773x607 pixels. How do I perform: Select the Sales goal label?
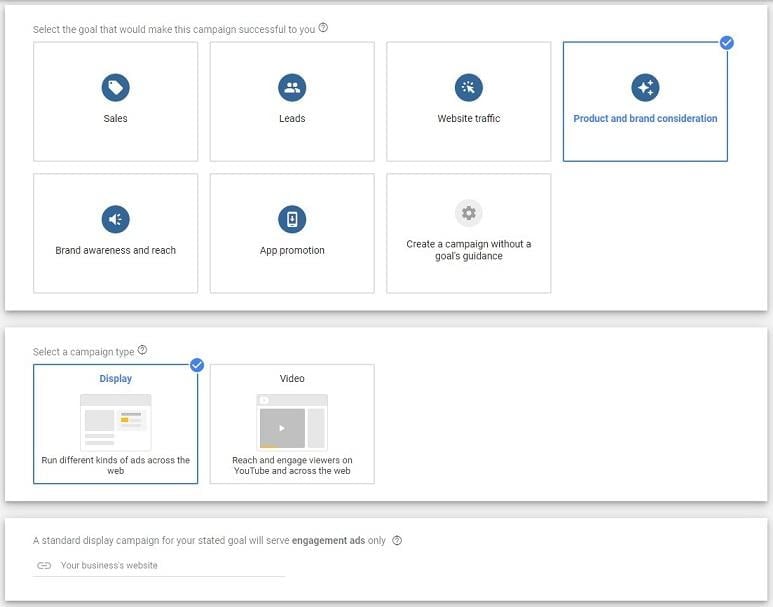pos(115,118)
